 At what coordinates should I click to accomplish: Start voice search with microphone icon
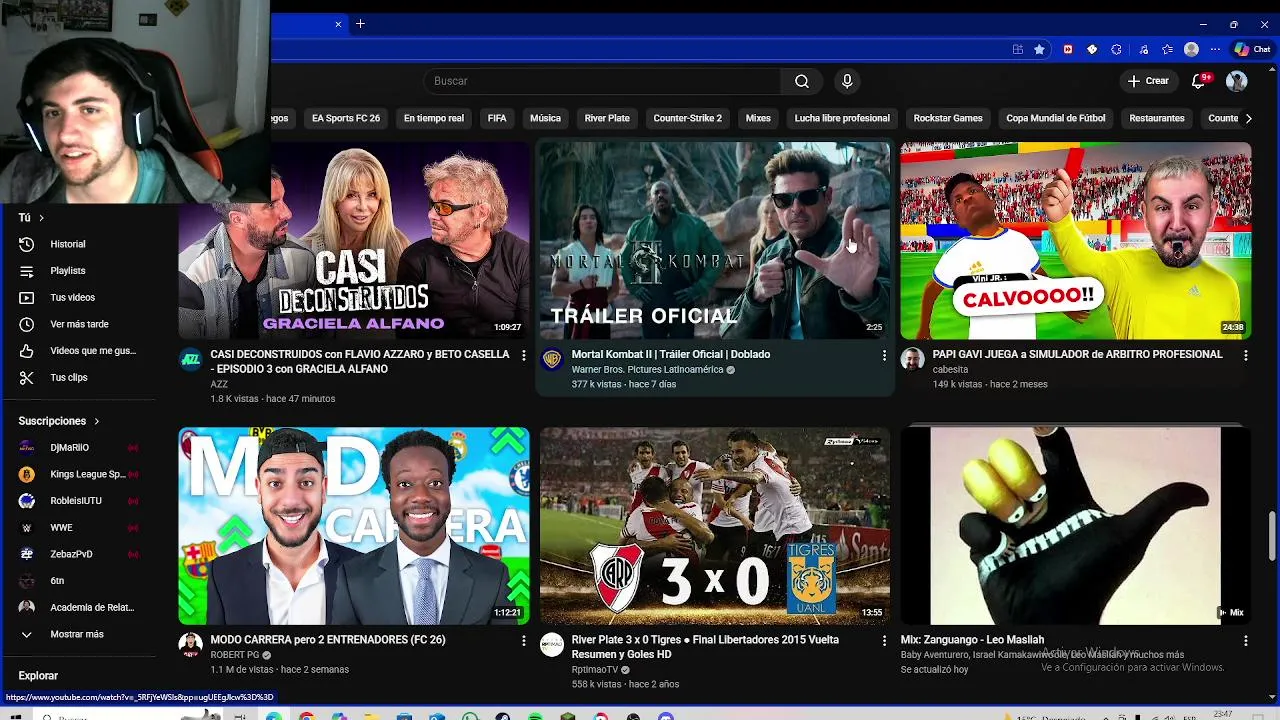click(847, 81)
